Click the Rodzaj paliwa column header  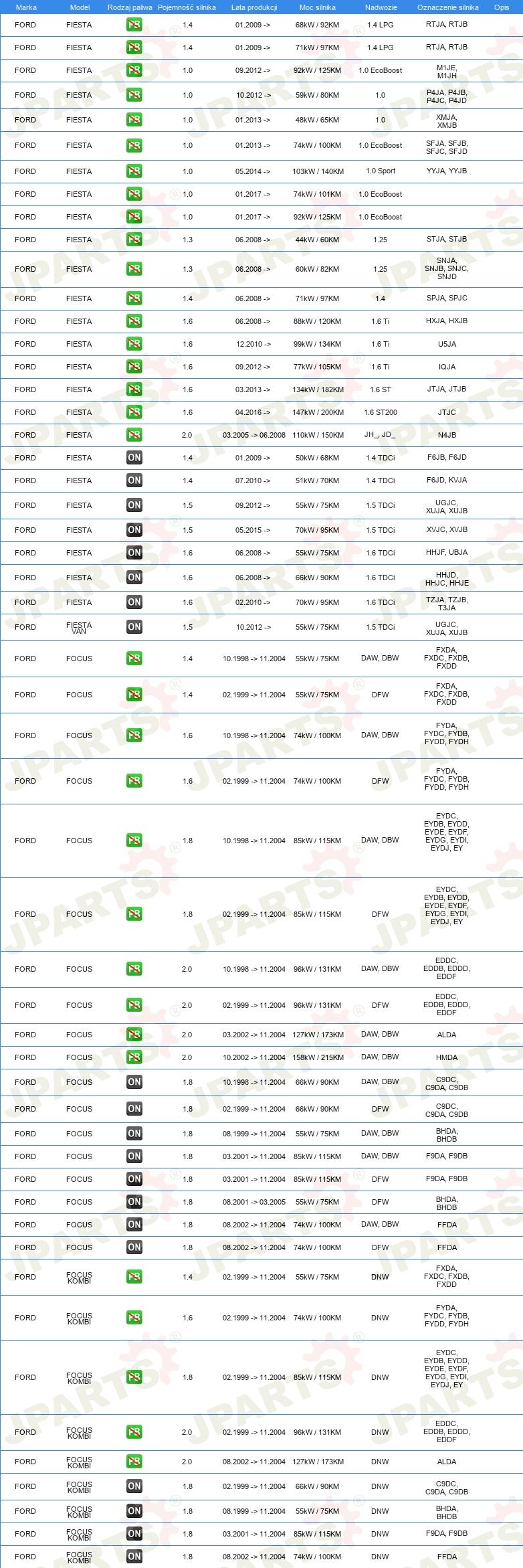tap(130, 7)
